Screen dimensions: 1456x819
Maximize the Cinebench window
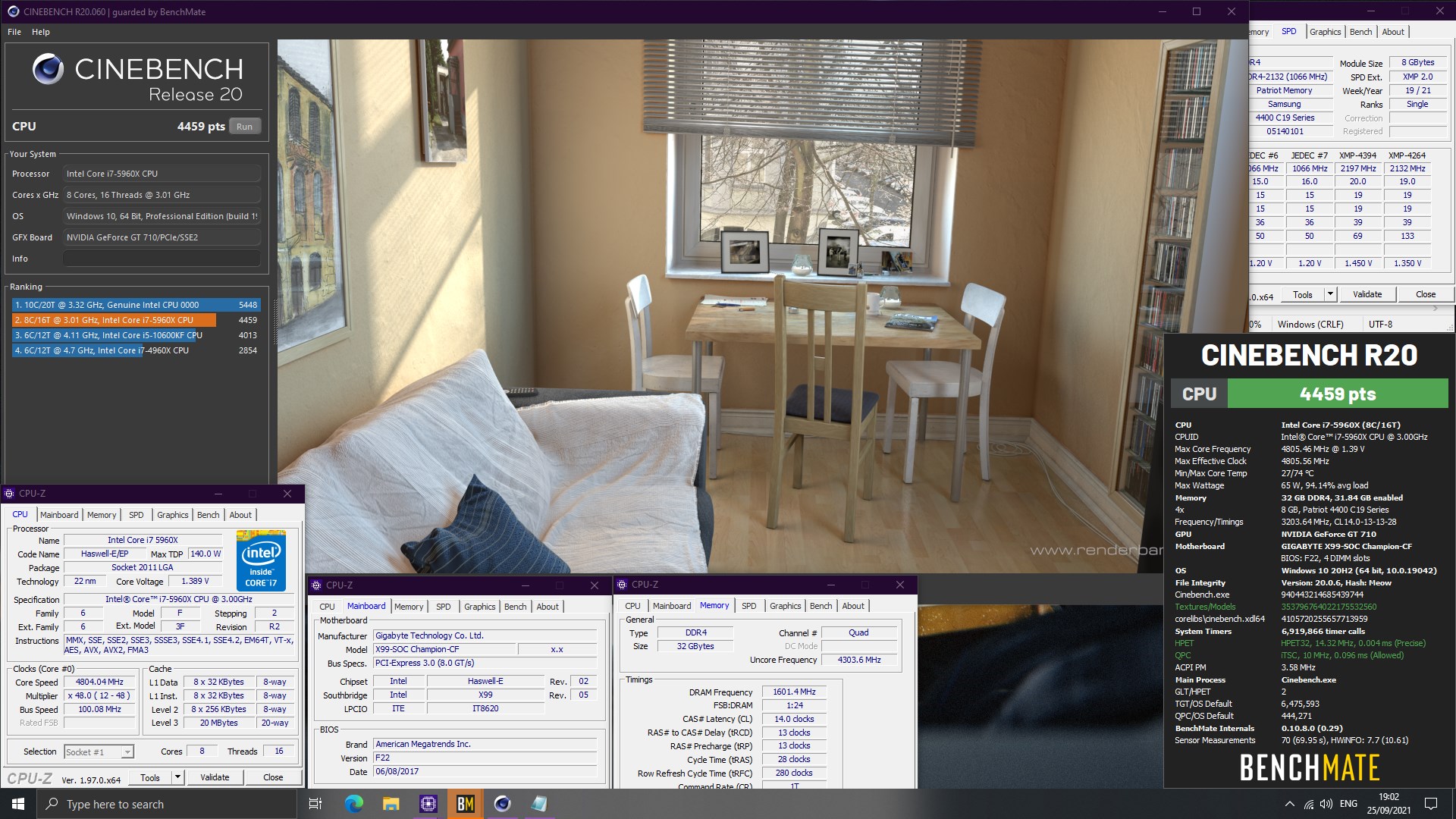[x=1197, y=11]
